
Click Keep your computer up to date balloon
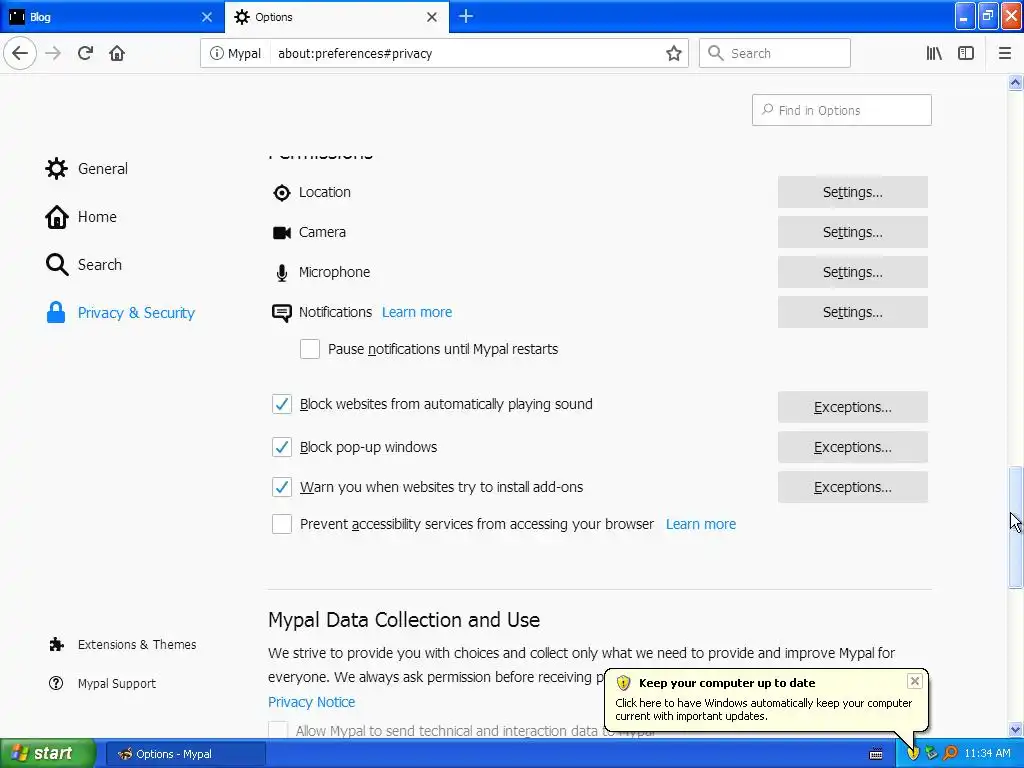click(766, 700)
